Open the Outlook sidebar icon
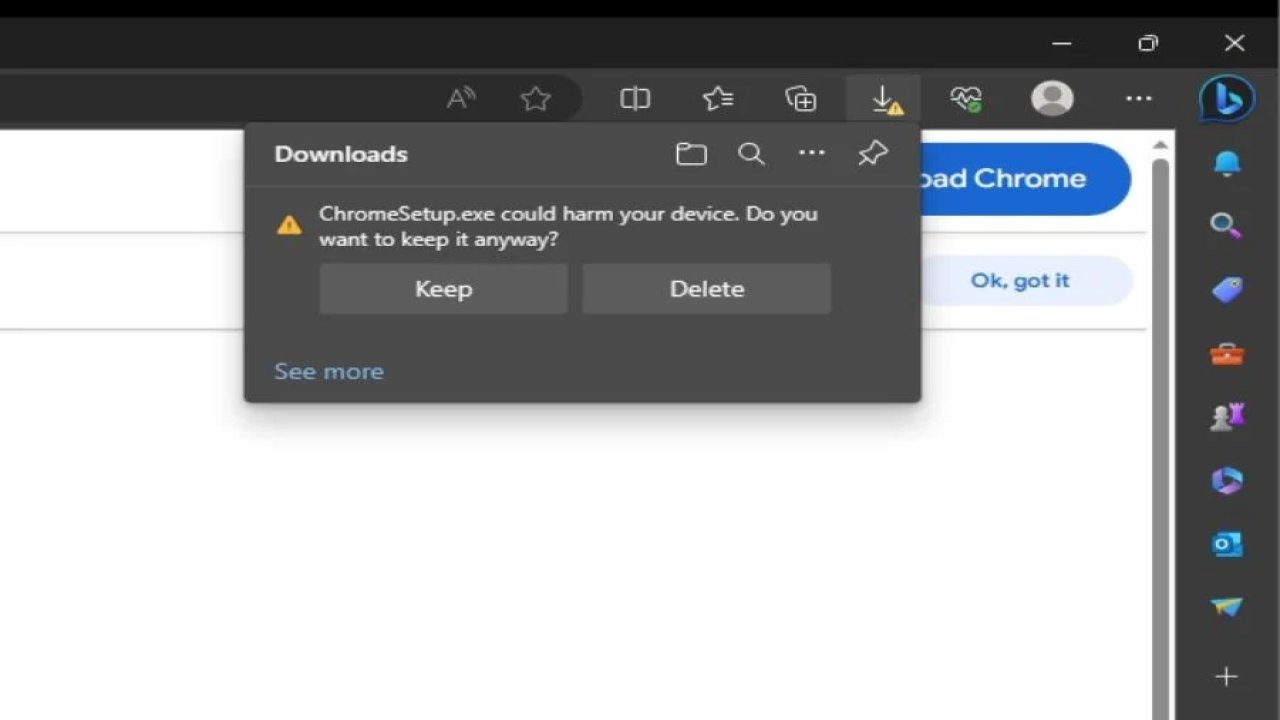 (x=1227, y=543)
